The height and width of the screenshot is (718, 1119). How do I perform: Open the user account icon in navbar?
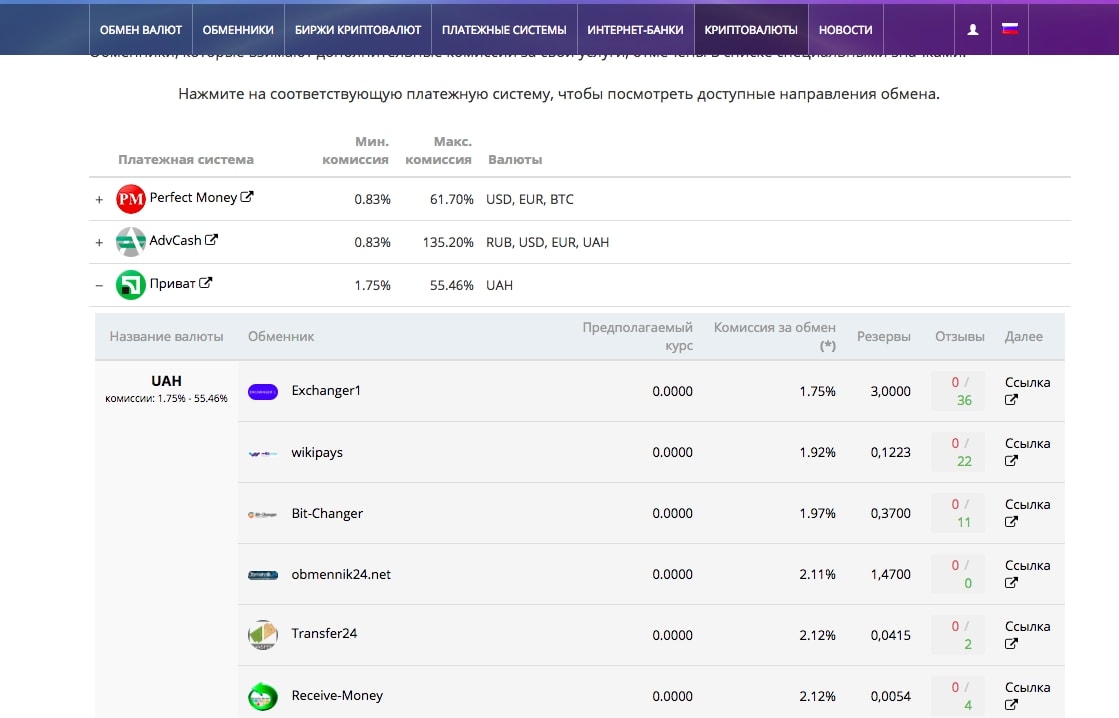click(x=973, y=29)
